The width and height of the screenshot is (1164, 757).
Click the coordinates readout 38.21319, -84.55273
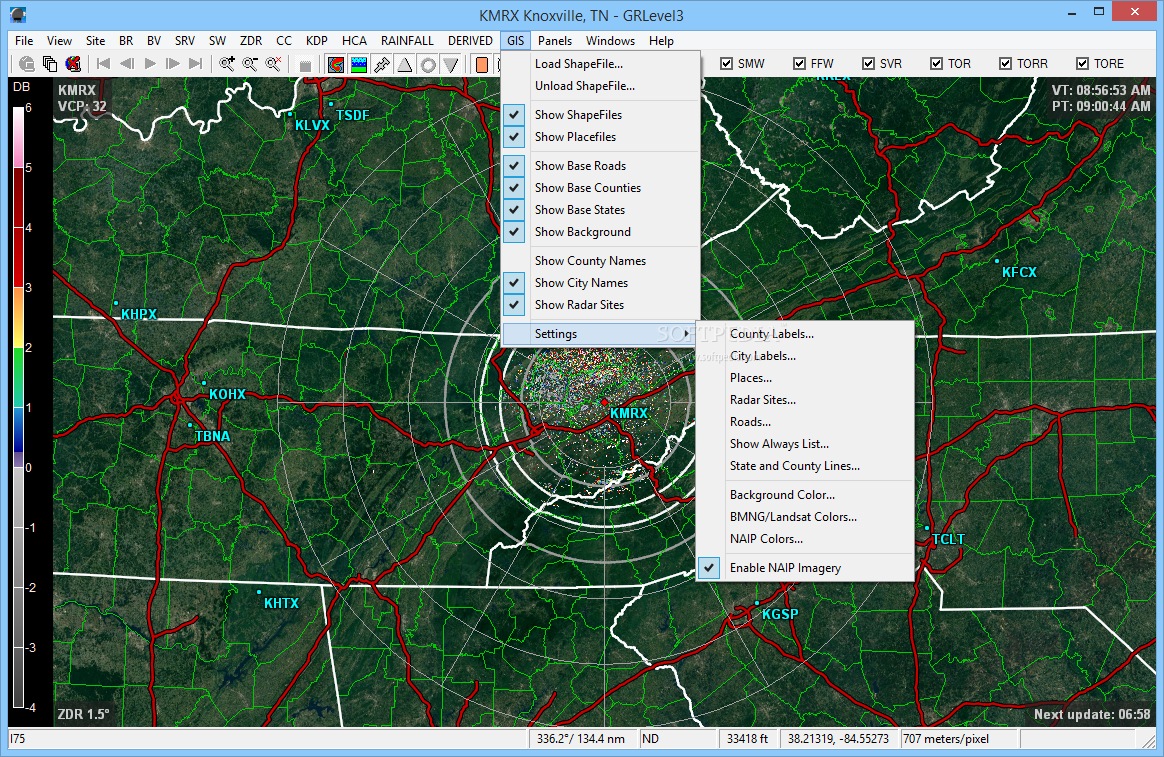(838, 739)
